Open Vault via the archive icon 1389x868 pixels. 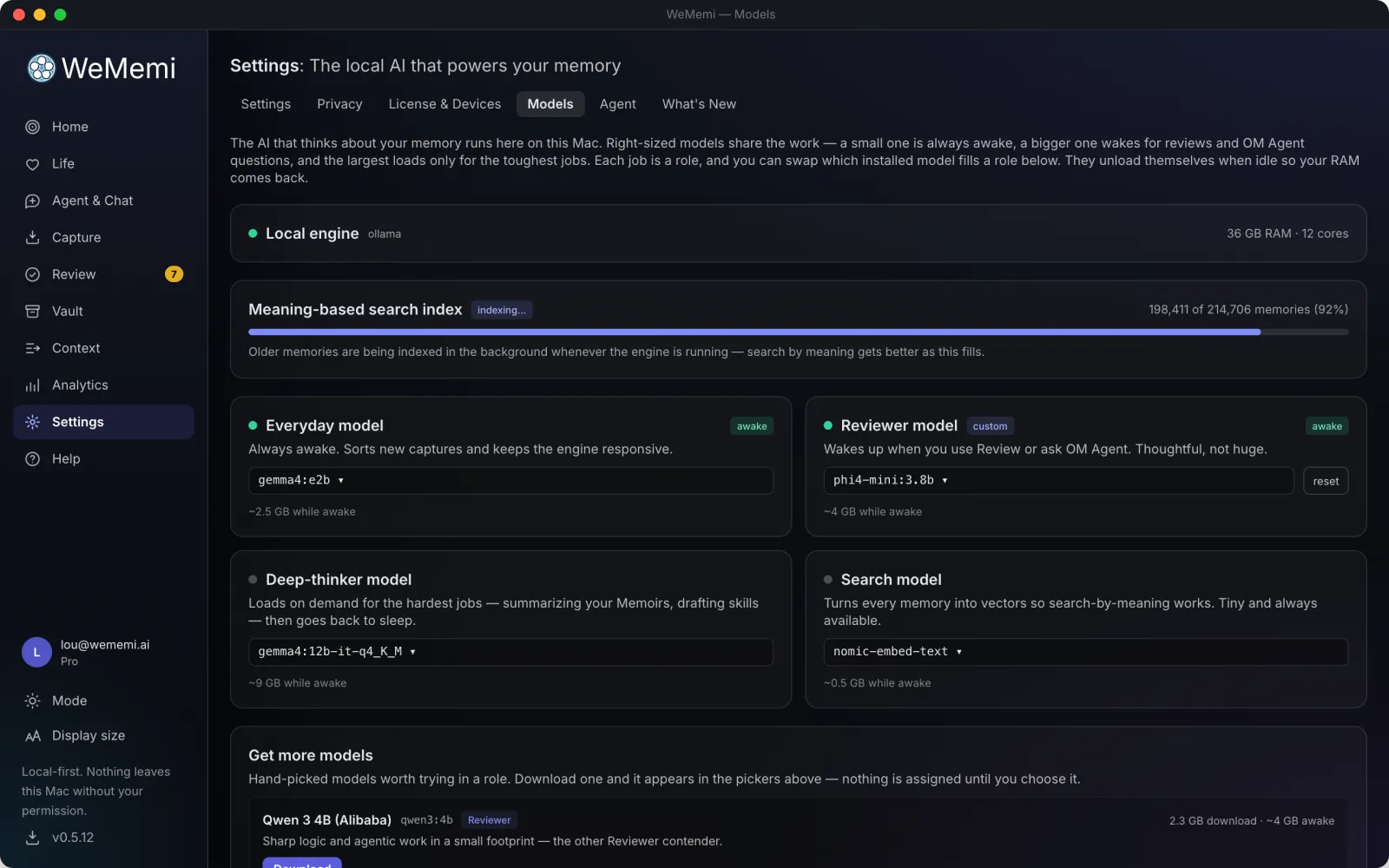[x=32, y=312]
